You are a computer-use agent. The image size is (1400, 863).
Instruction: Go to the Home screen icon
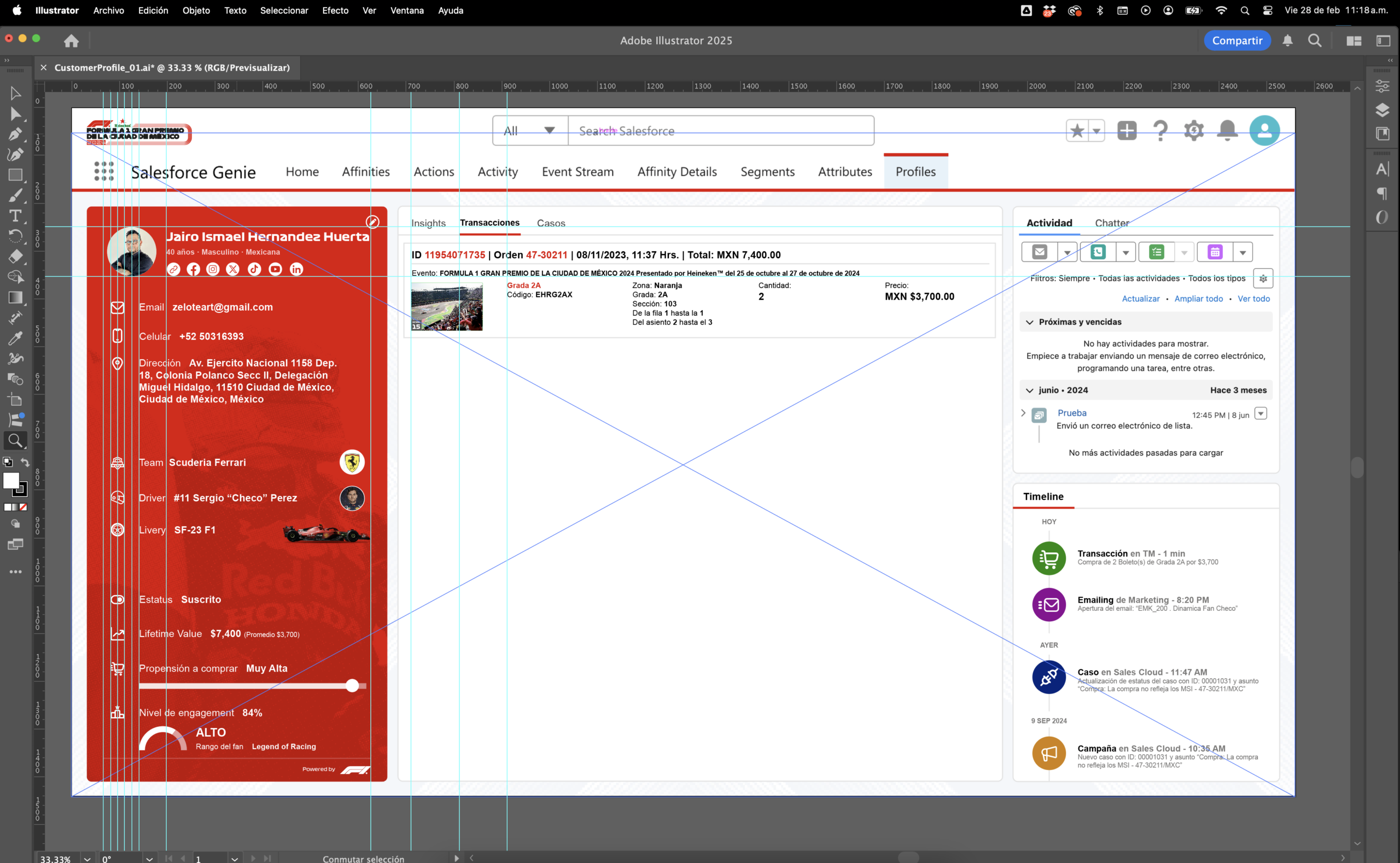(71, 40)
